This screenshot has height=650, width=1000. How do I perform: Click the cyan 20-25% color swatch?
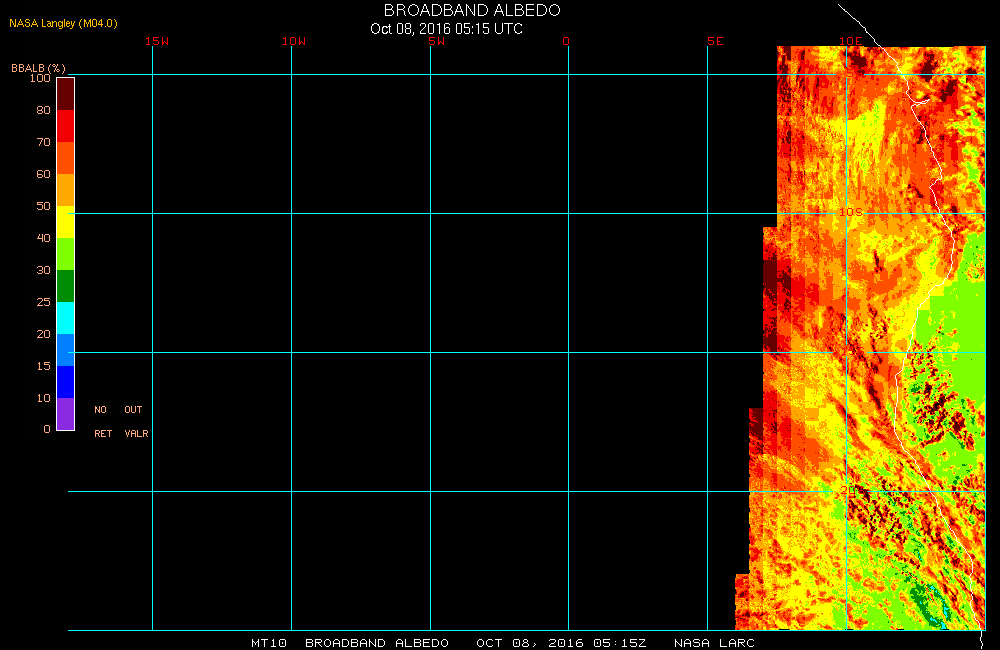[x=65, y=317]
